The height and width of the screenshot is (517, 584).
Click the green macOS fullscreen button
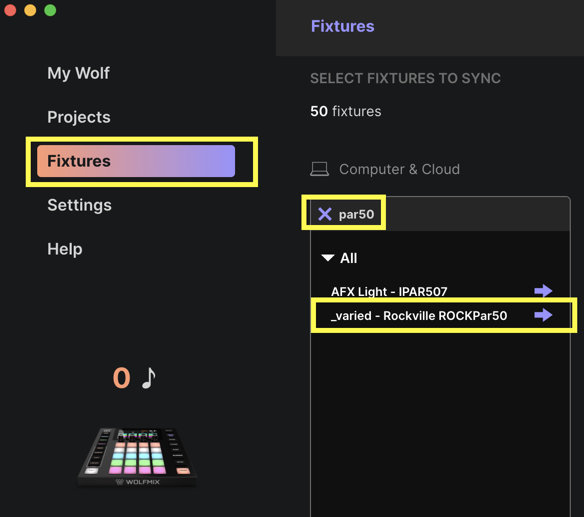coord(50,10)
